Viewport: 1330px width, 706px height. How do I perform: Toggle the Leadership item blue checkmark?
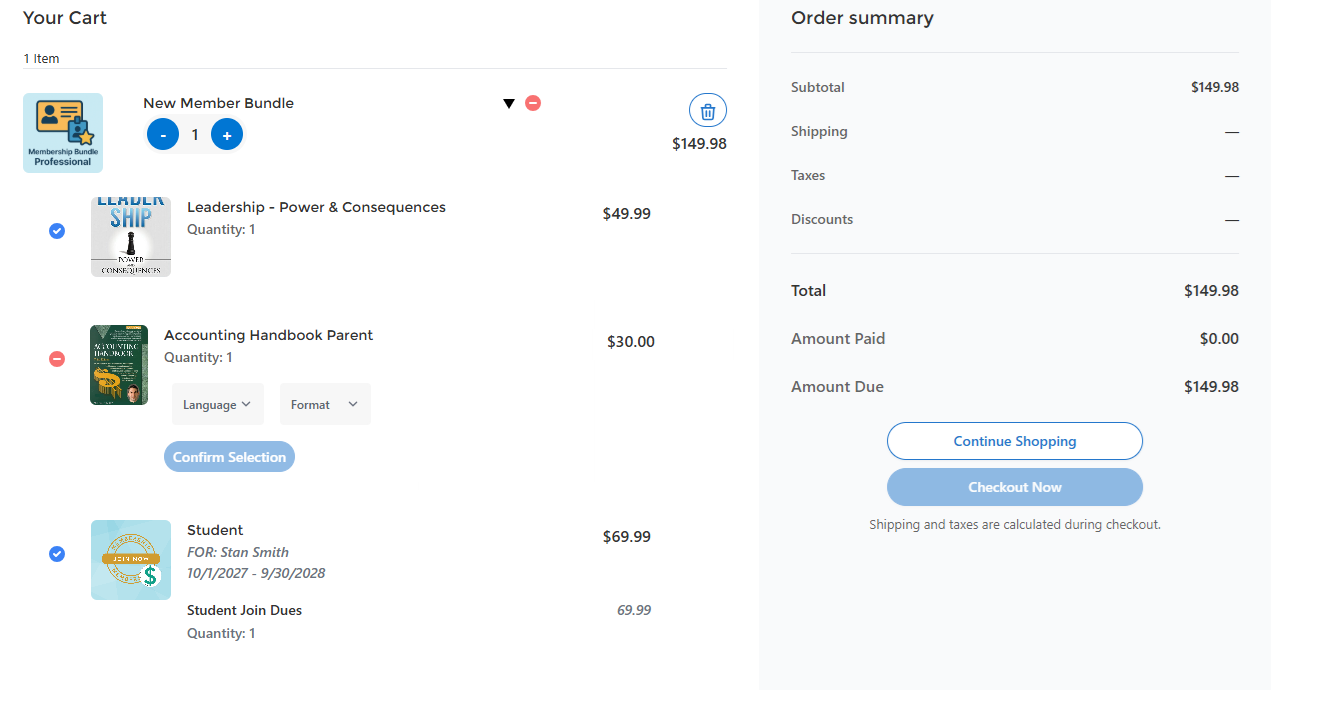57,231
